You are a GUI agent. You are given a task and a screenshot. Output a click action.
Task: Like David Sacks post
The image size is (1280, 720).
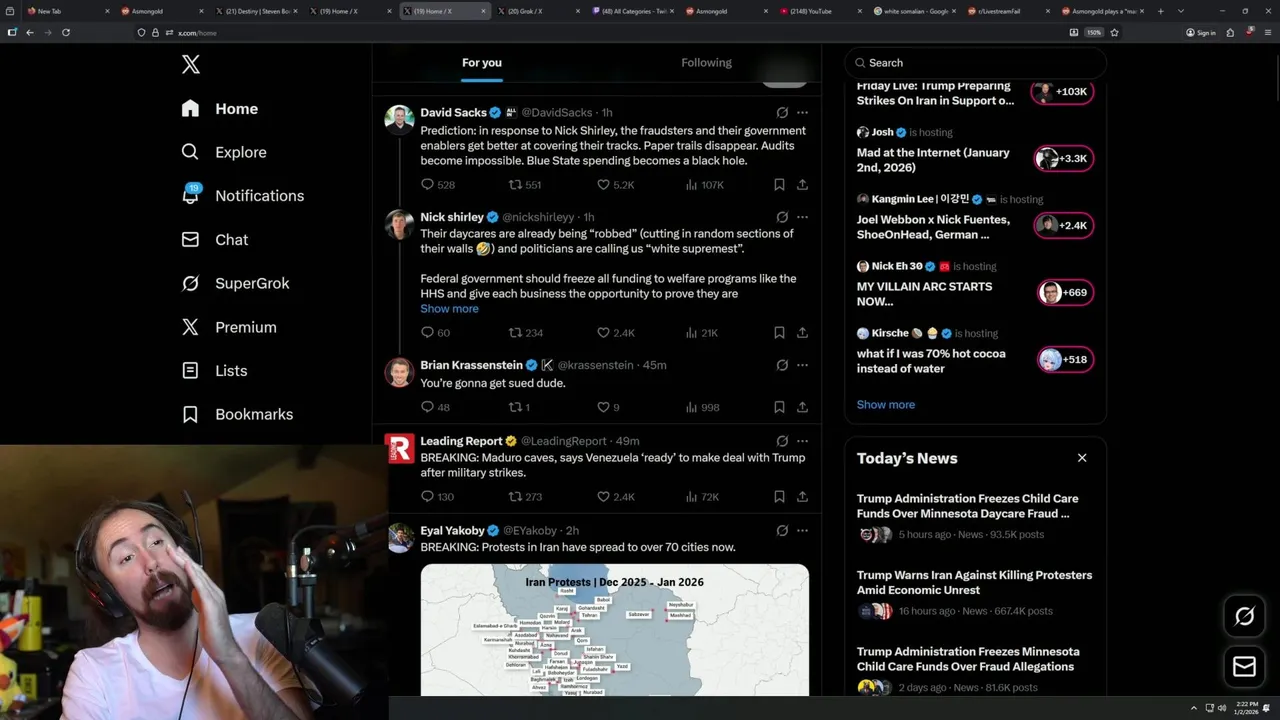pos(615,185)
